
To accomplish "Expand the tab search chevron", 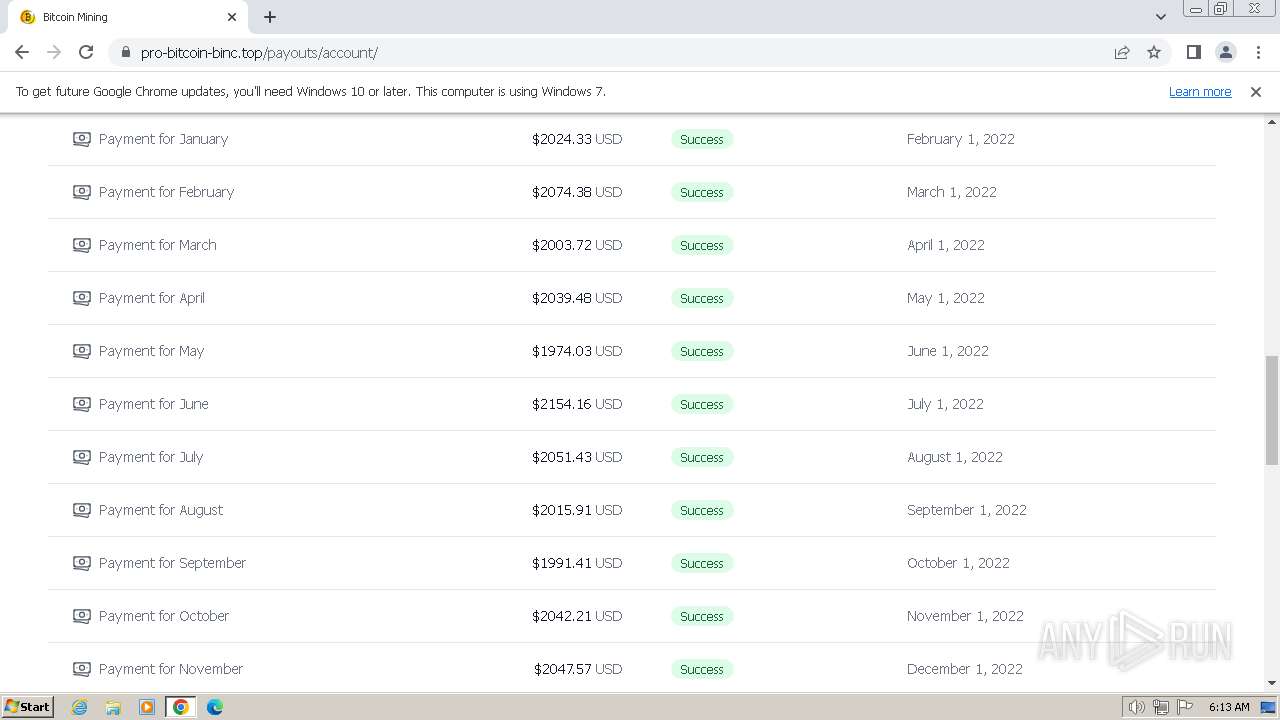I will (1161, 17).
